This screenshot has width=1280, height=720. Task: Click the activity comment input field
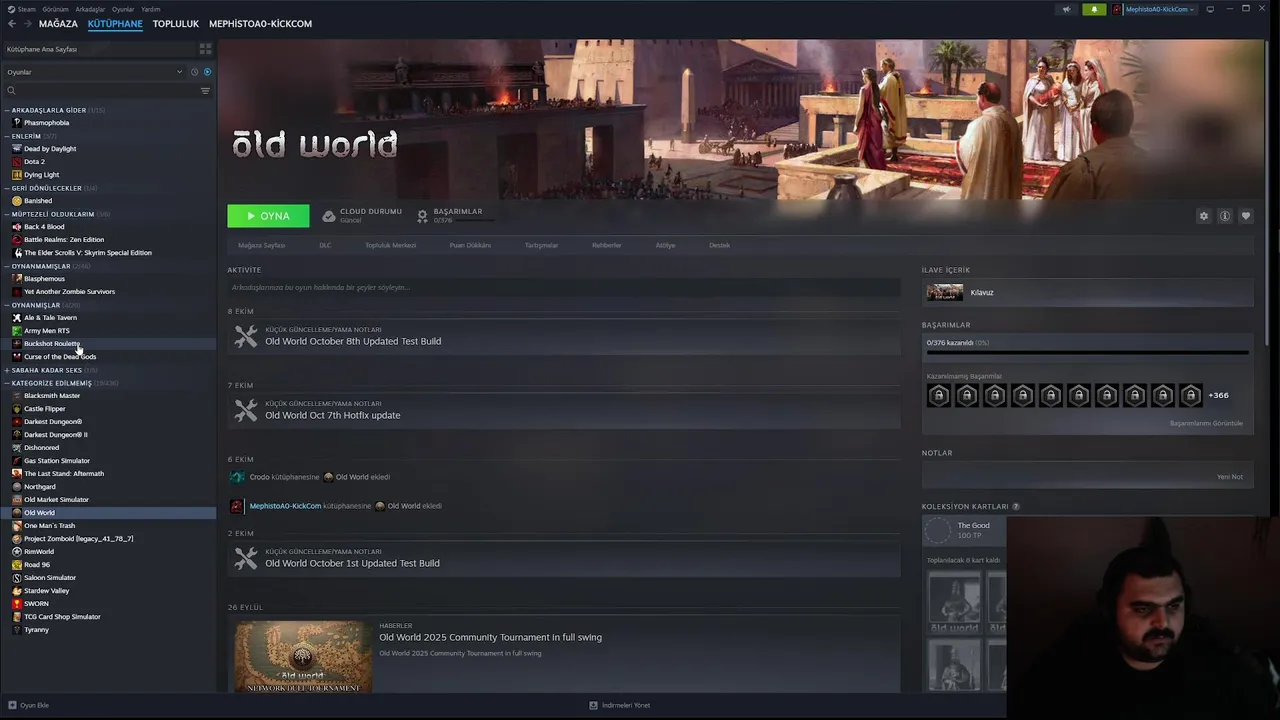click(564, 288)
